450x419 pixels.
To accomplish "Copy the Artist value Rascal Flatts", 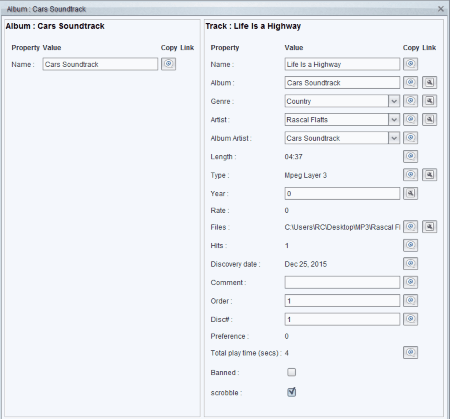I will (x=410, y=119).
